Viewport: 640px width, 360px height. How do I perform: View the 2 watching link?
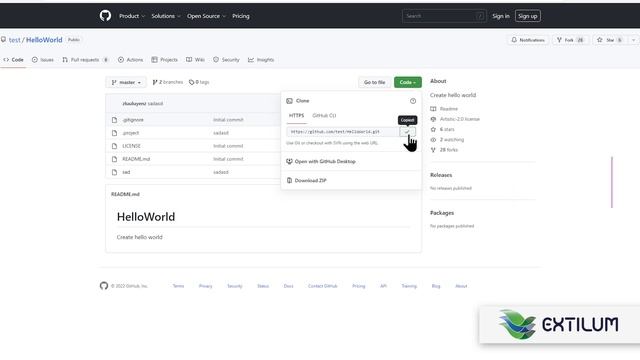click(x=452, y=139)
